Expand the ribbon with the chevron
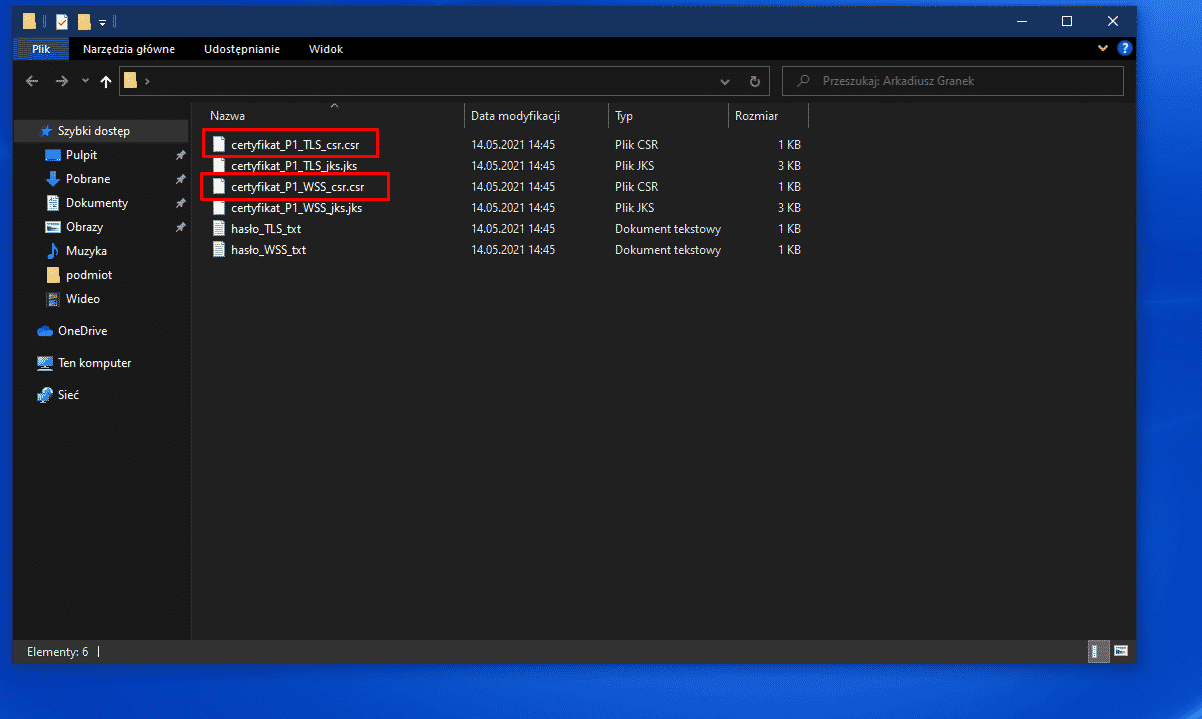This screenshot has width=1202, height=719. click(x=1103, y=48)
